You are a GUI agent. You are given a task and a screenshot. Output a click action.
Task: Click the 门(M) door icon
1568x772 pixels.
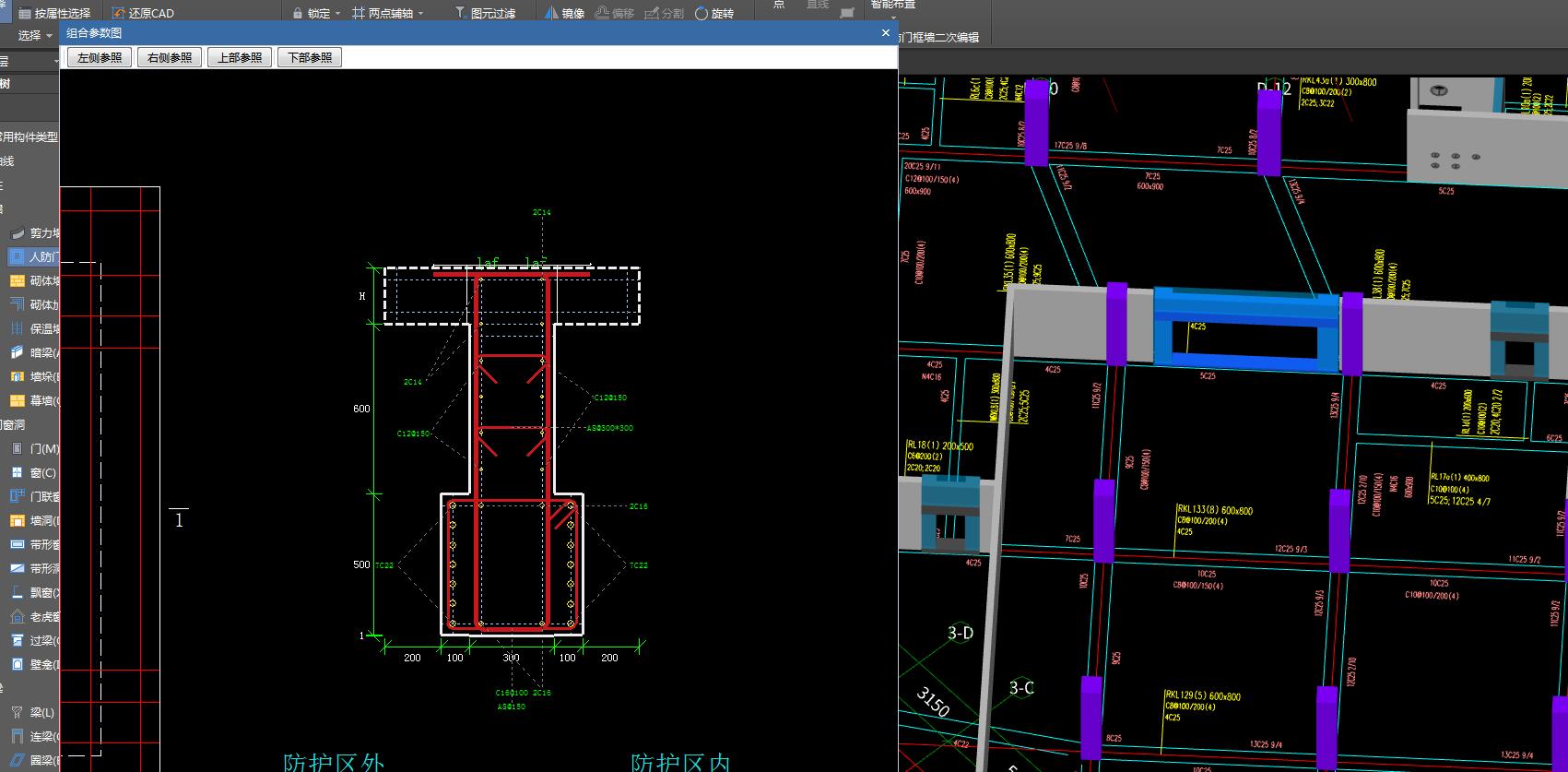click(x=17, y=449)
